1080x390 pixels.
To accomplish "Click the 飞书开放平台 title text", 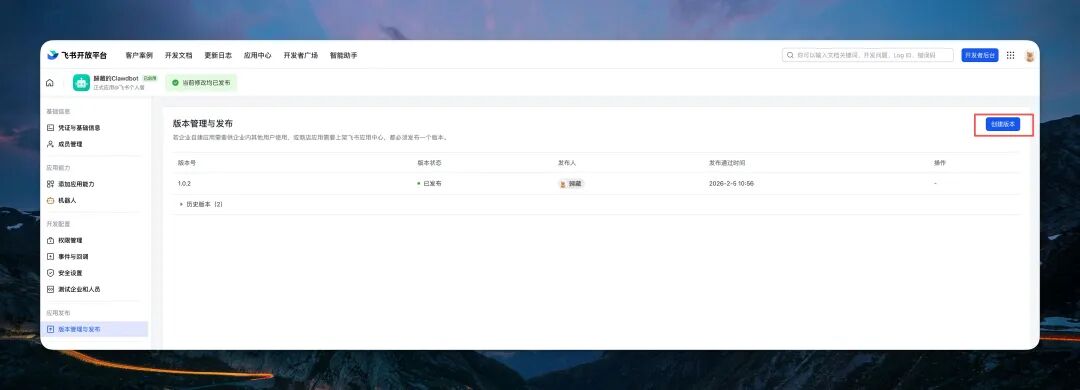I will pos(84,55).
